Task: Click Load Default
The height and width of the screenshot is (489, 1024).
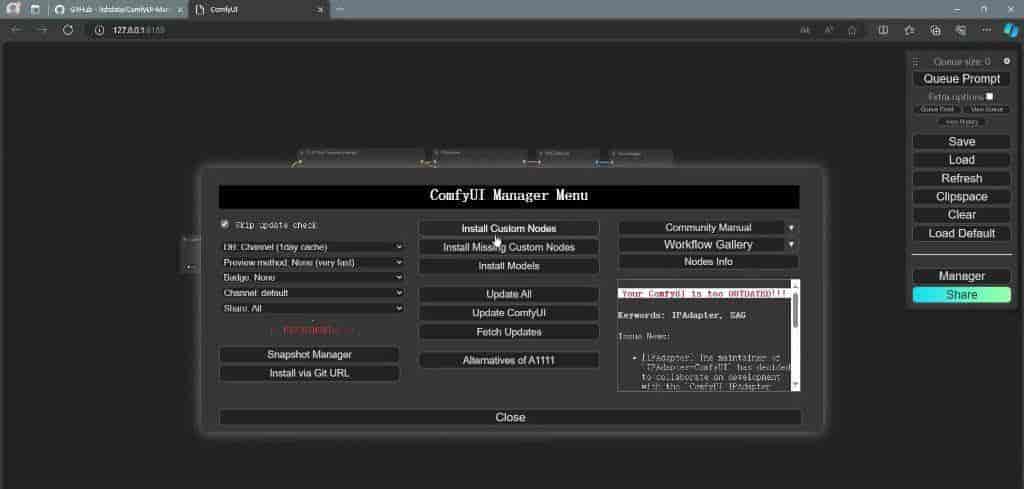Action: click(961, 233)
